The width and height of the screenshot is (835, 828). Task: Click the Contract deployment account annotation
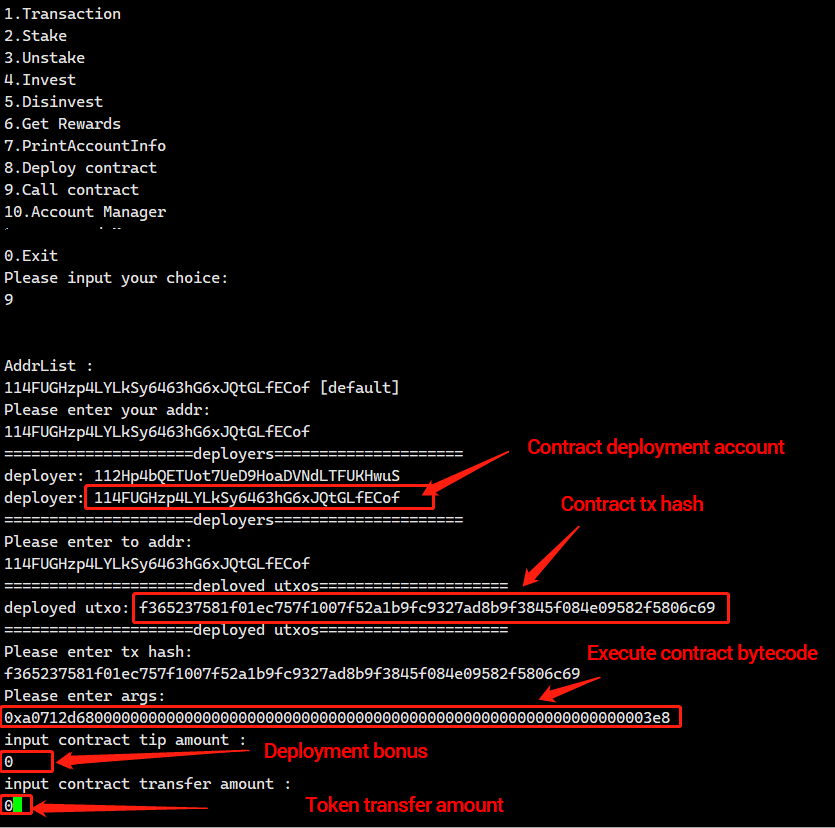pos(656,447)
